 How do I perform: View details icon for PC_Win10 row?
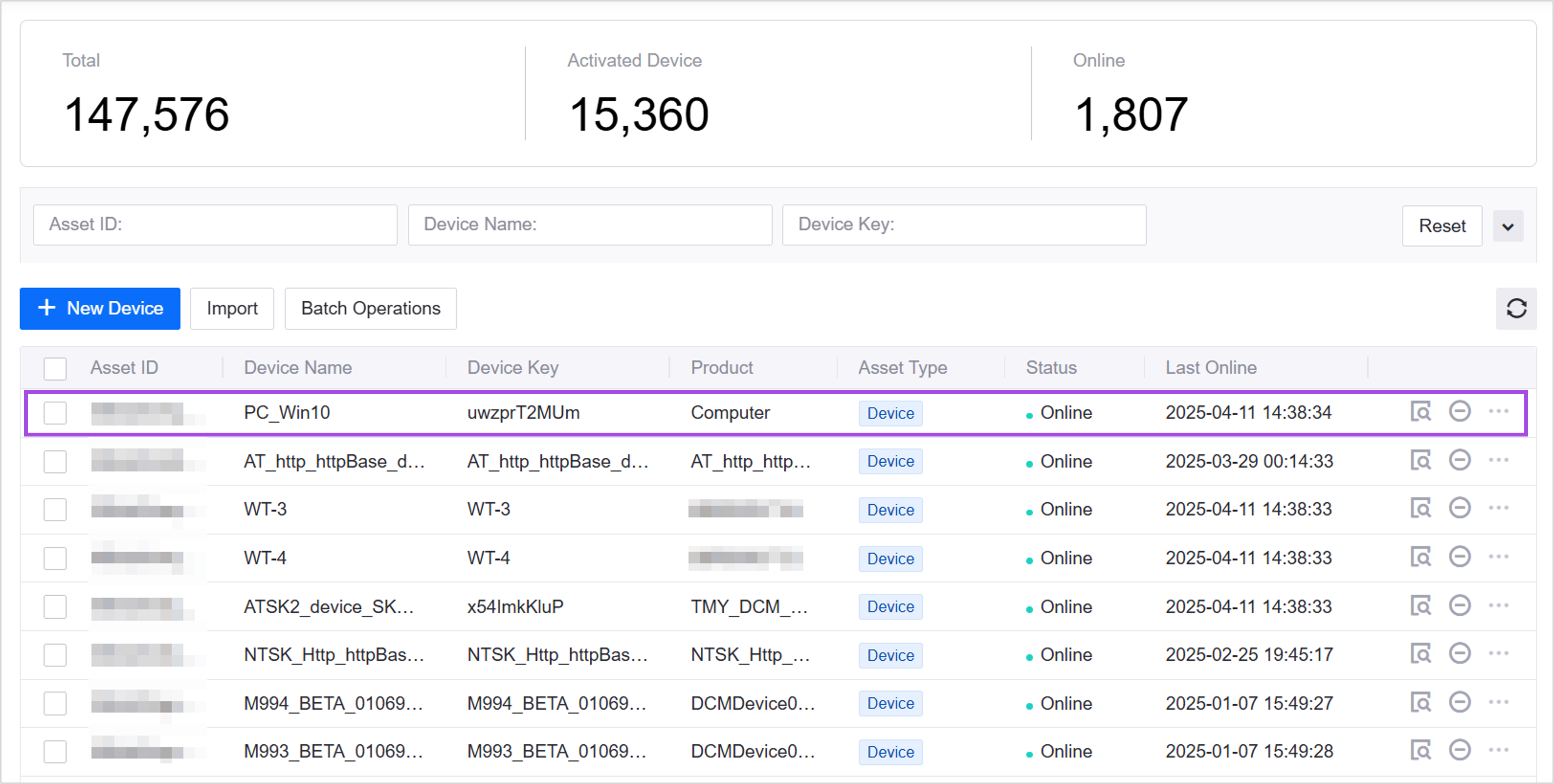pos(1421,412)
